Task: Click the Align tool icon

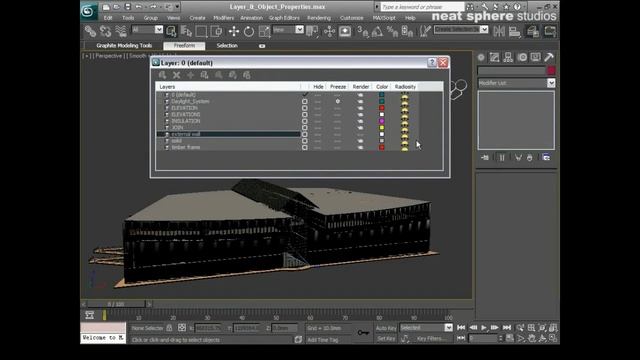Action: pyautogui.click(x=514, y=31)
